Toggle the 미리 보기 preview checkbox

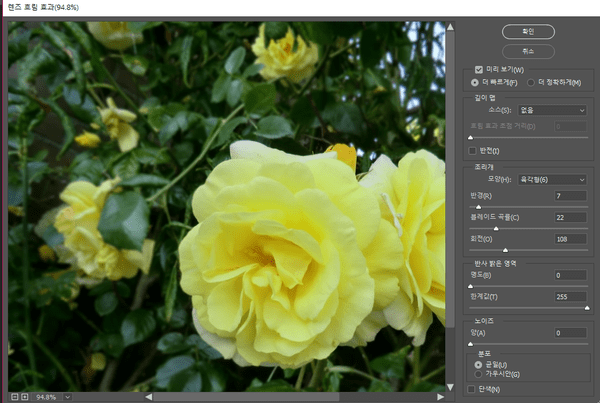(x=478, y=69)
